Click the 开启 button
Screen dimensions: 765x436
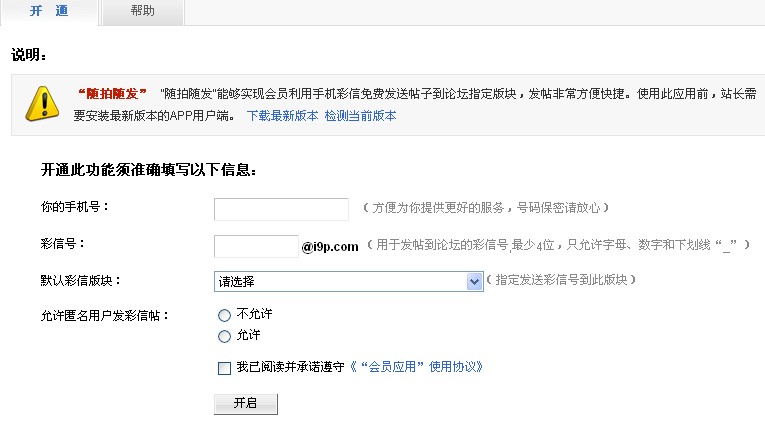tap(246, 404)
